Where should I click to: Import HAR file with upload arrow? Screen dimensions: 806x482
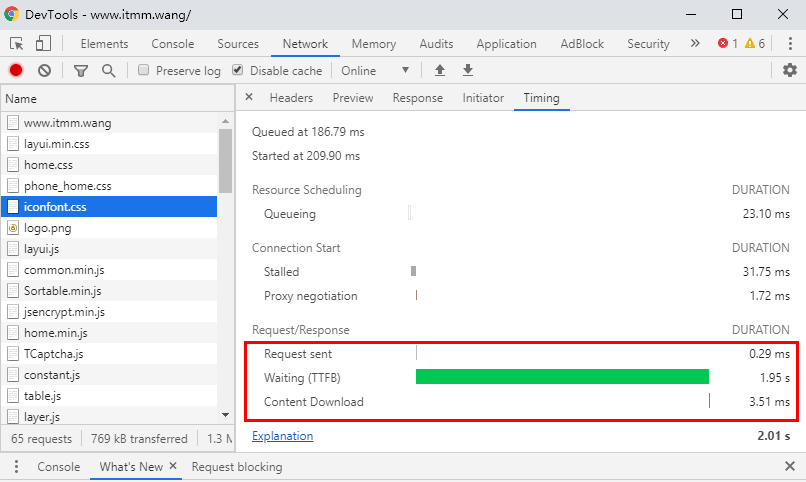click(439, 70)
